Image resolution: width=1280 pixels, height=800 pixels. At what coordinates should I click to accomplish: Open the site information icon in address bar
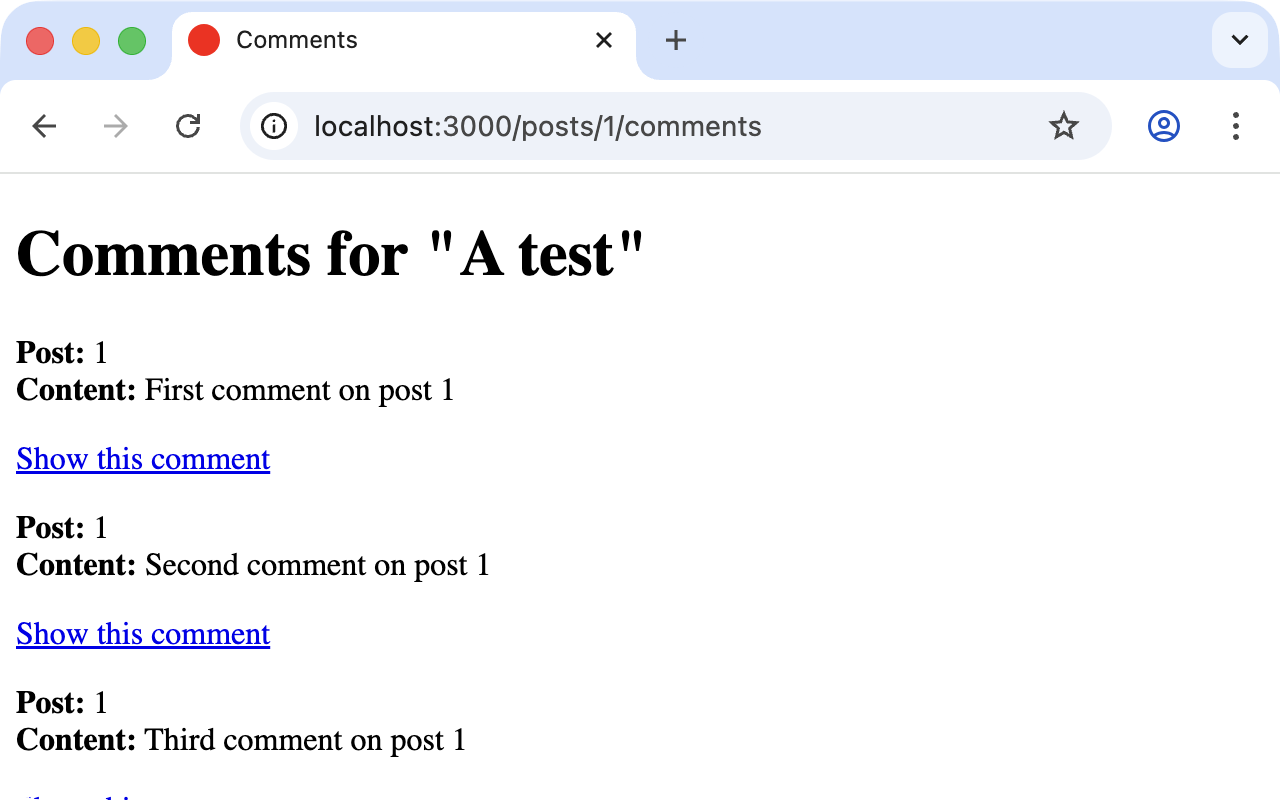[274, 126]
